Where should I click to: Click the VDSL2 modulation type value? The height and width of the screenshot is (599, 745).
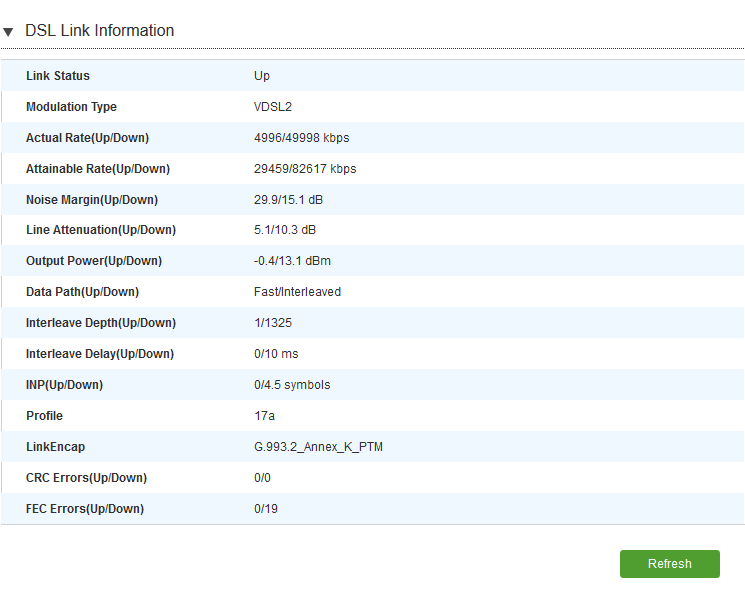point(272,107)
